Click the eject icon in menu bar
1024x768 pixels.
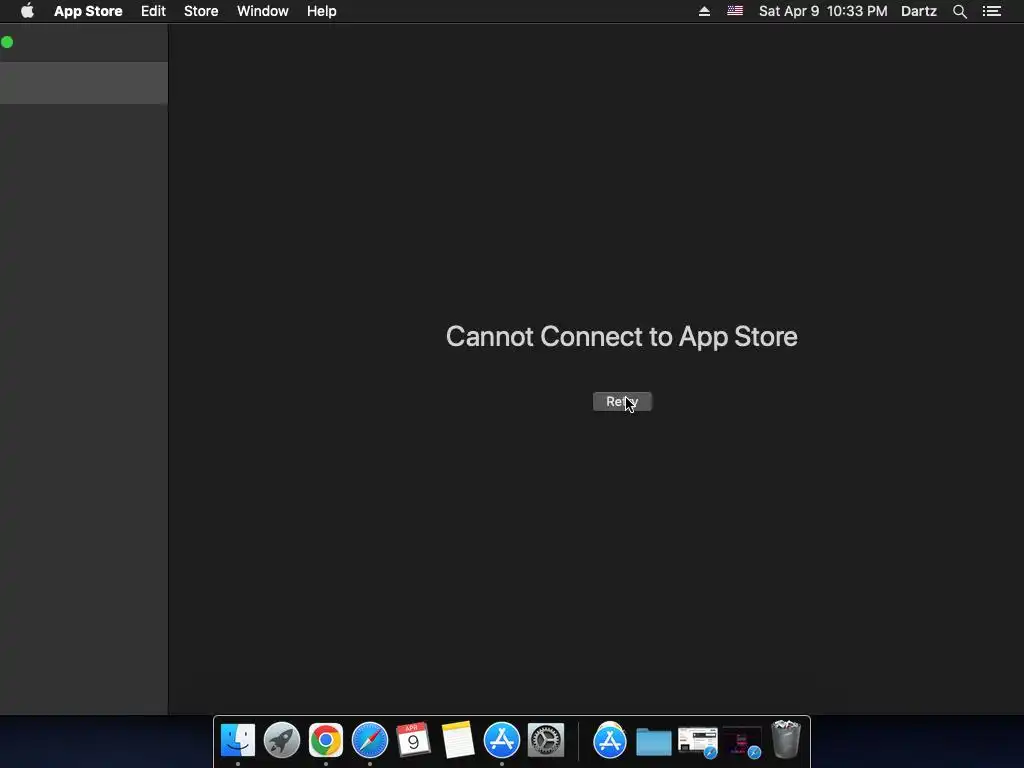704,11
